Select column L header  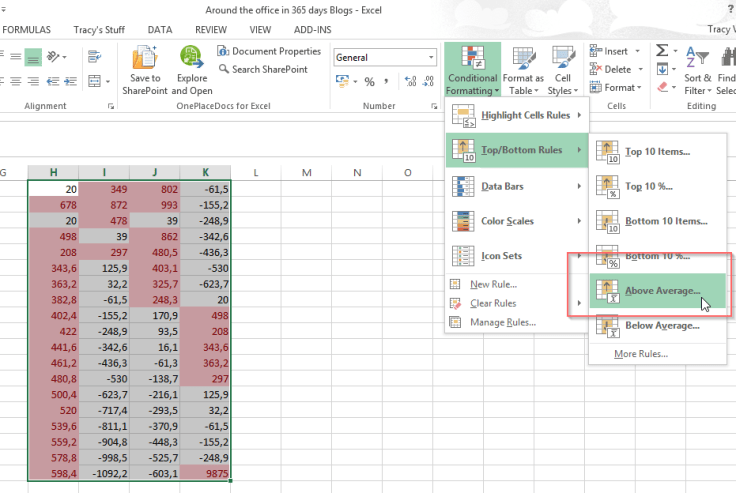256,173
